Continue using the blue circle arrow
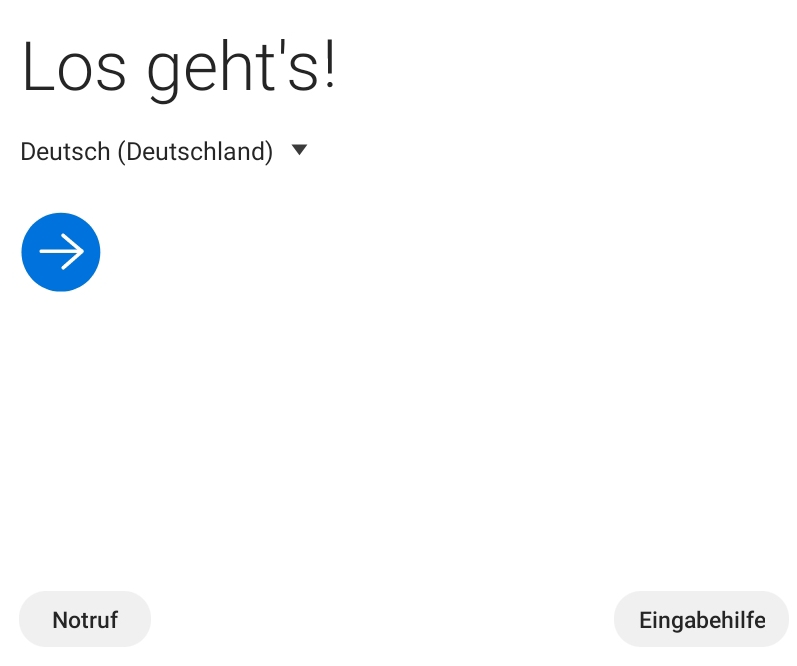Viewport: 797px width, 666px height. [61, 252]
